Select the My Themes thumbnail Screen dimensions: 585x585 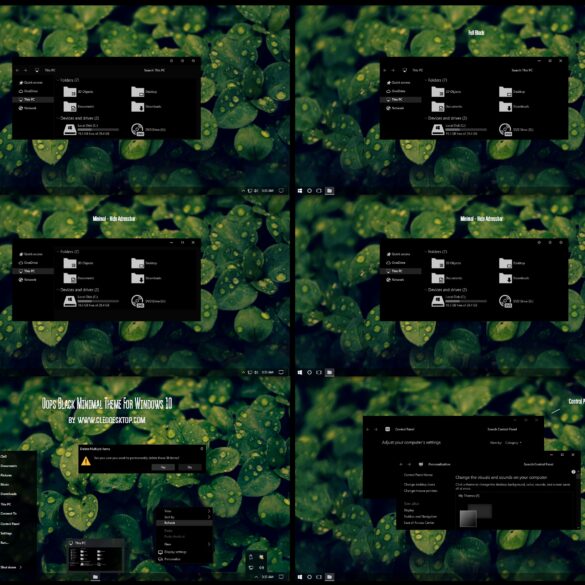pos(476,515)
